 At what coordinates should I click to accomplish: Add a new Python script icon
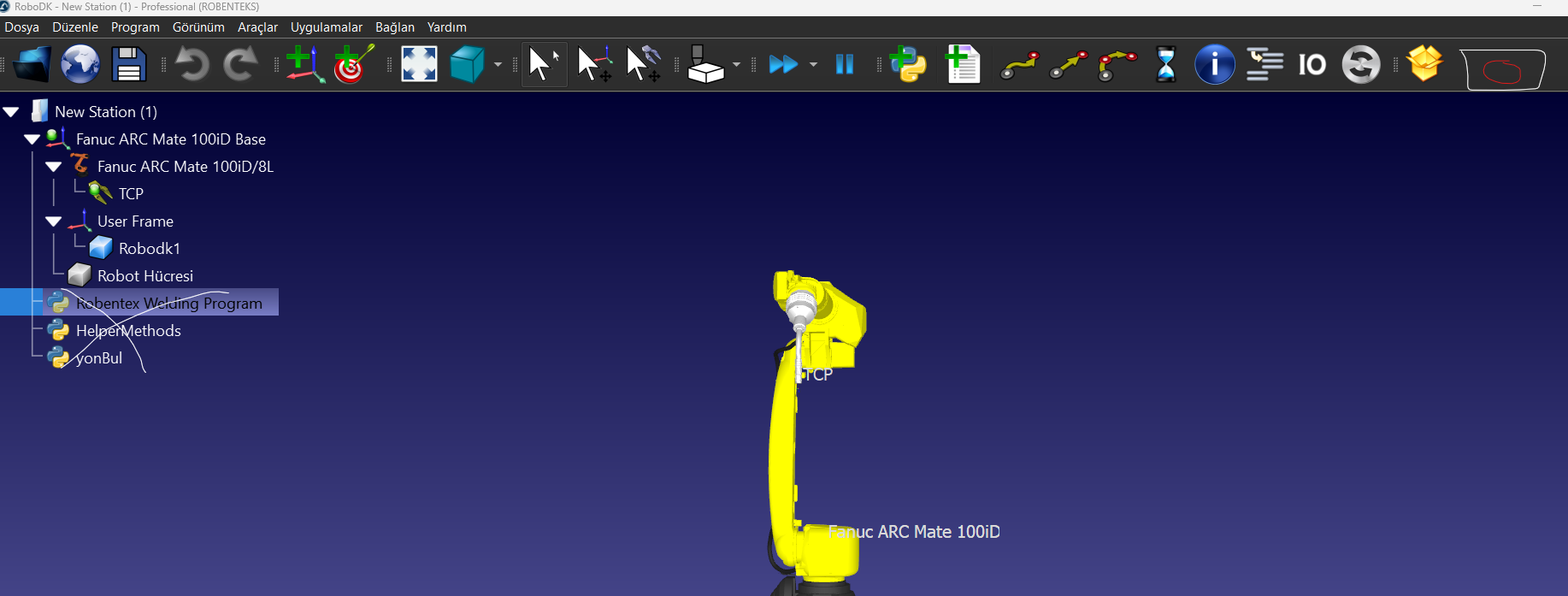908,64
